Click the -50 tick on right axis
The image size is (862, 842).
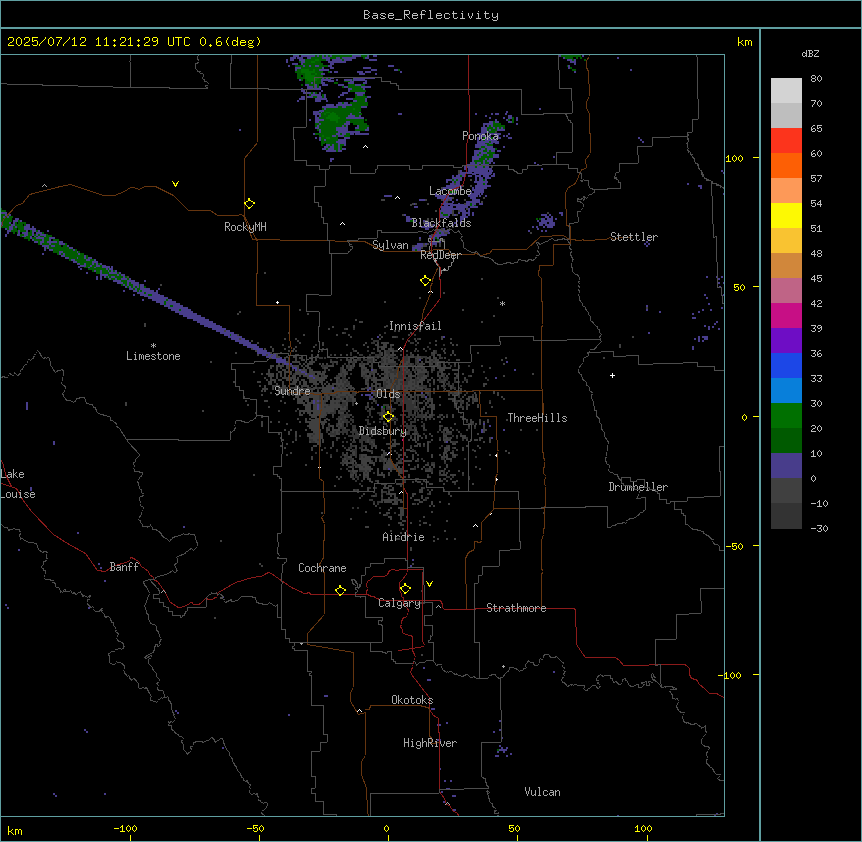tap(735, 546)
